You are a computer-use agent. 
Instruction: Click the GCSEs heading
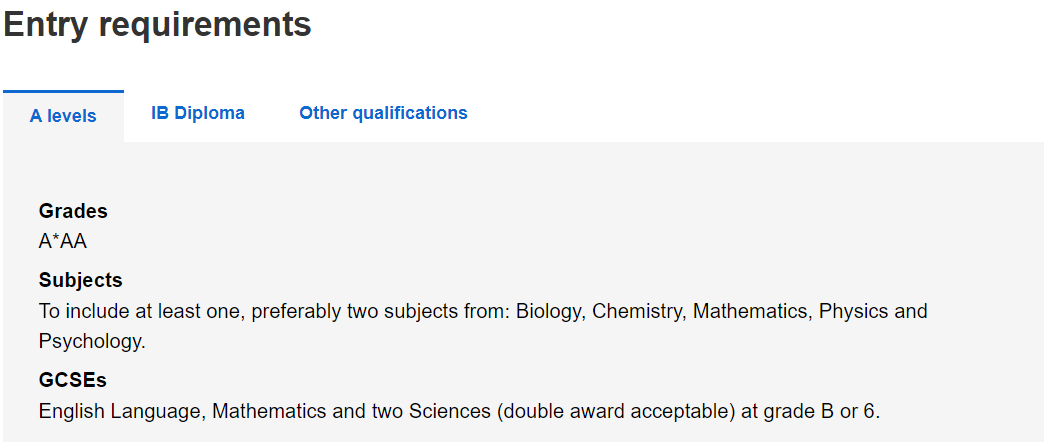pos(73,380)
